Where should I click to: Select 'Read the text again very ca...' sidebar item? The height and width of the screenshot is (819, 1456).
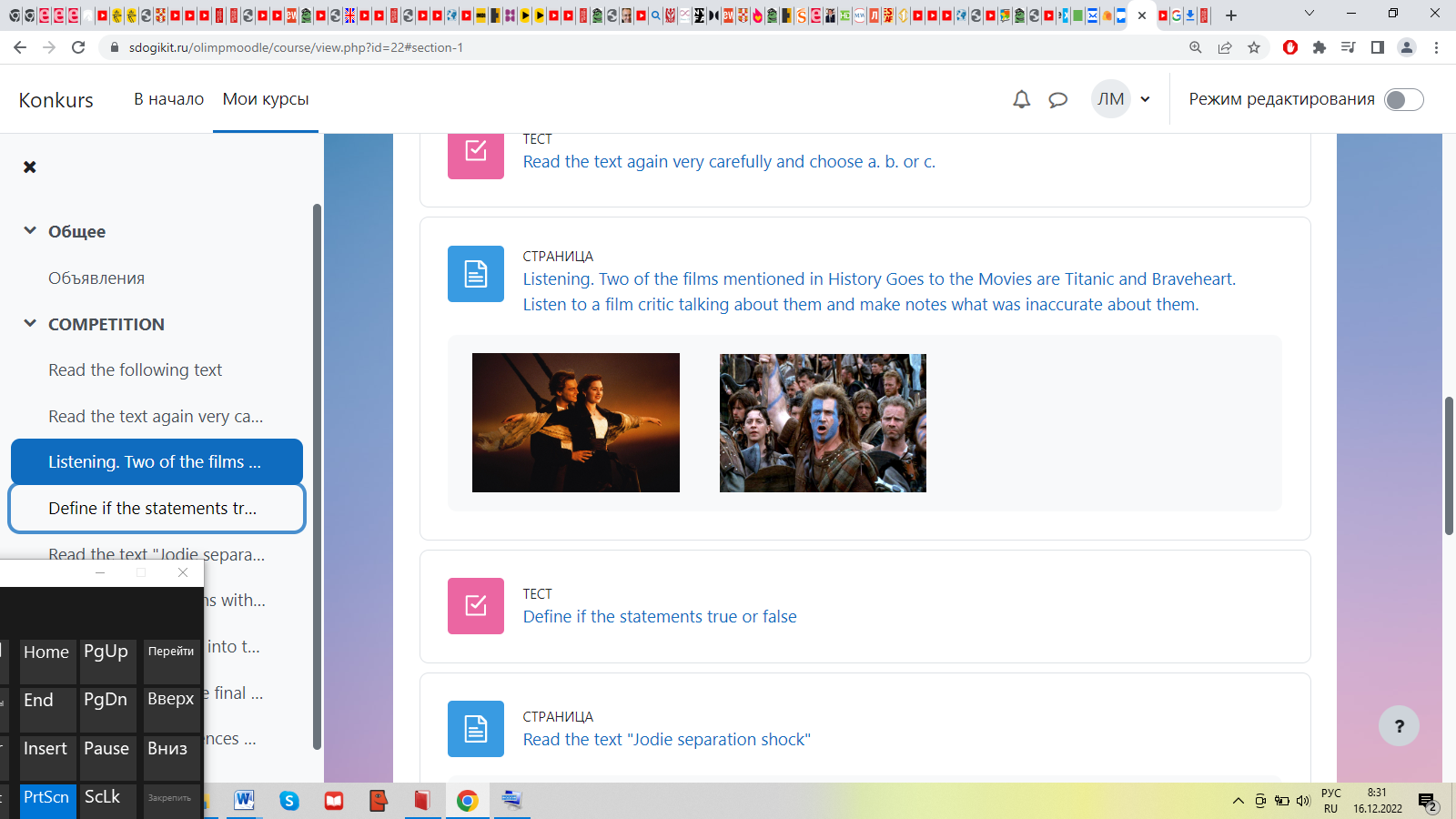point(156,417)
